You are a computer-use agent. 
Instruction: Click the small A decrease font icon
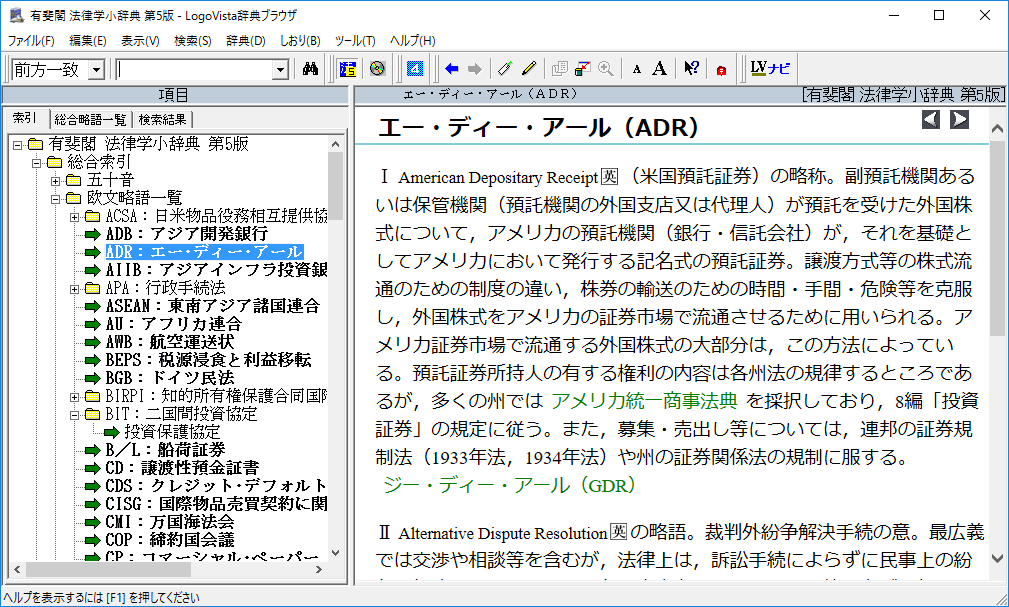pos(637,69)
